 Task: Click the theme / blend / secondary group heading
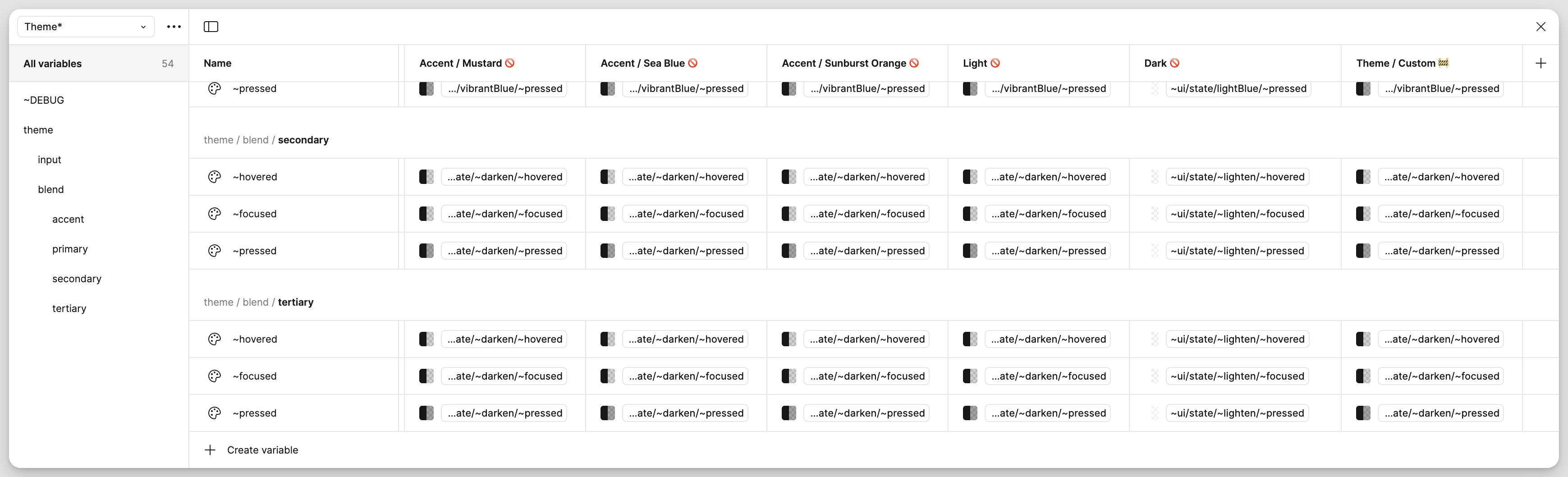[x=266, y=140]
